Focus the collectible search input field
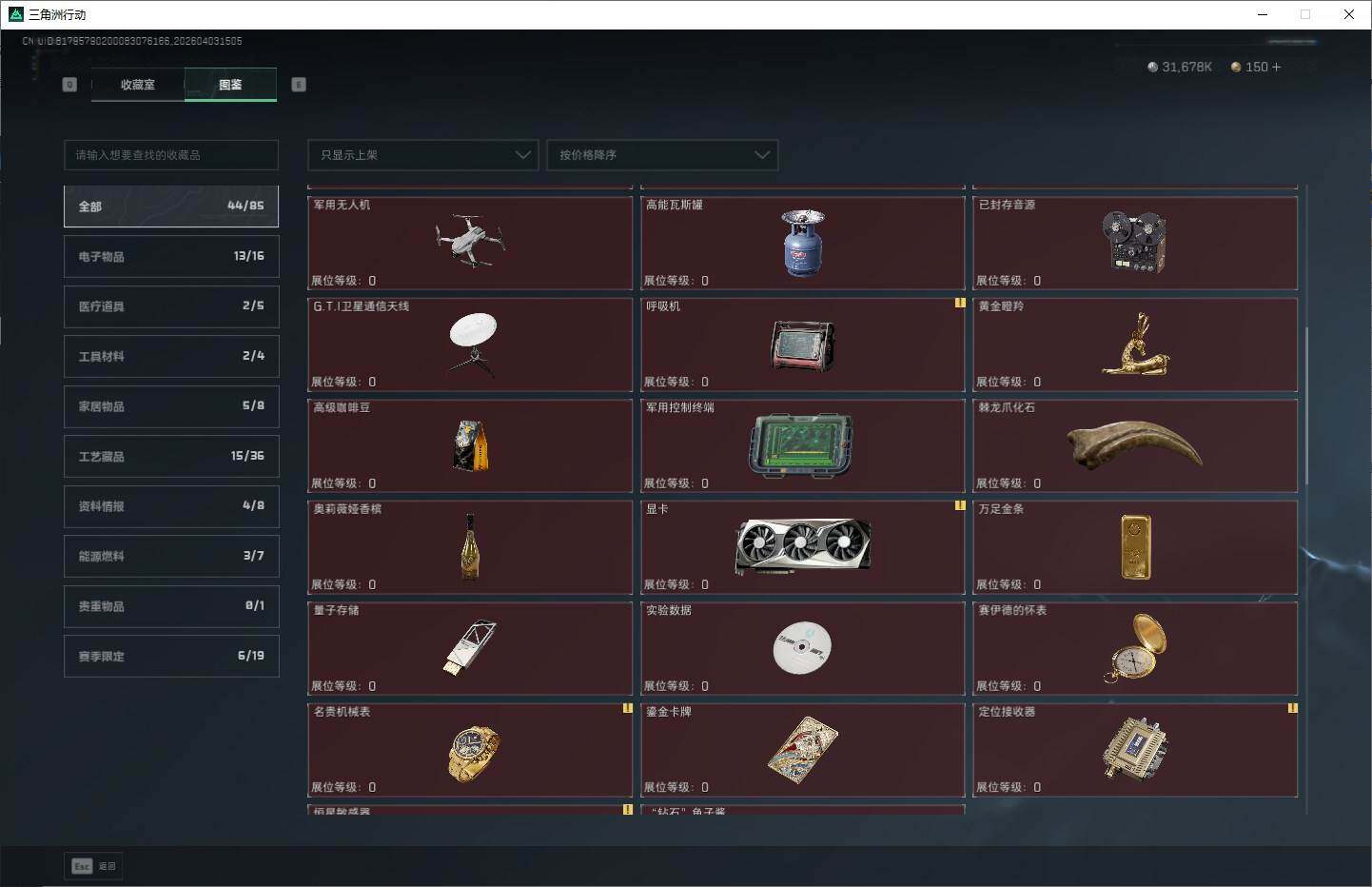The width and height of the screenshot is (1372, 887). point(171,155)
